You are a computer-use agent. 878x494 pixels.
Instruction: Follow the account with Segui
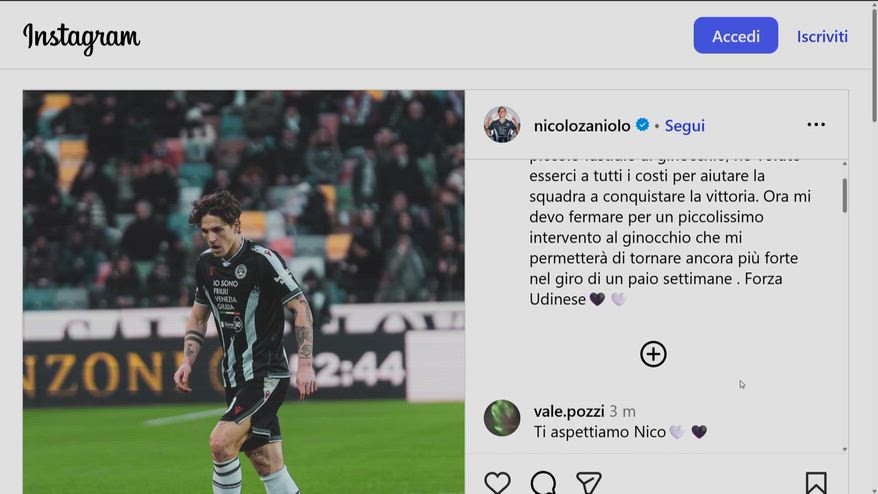point(685,126)
